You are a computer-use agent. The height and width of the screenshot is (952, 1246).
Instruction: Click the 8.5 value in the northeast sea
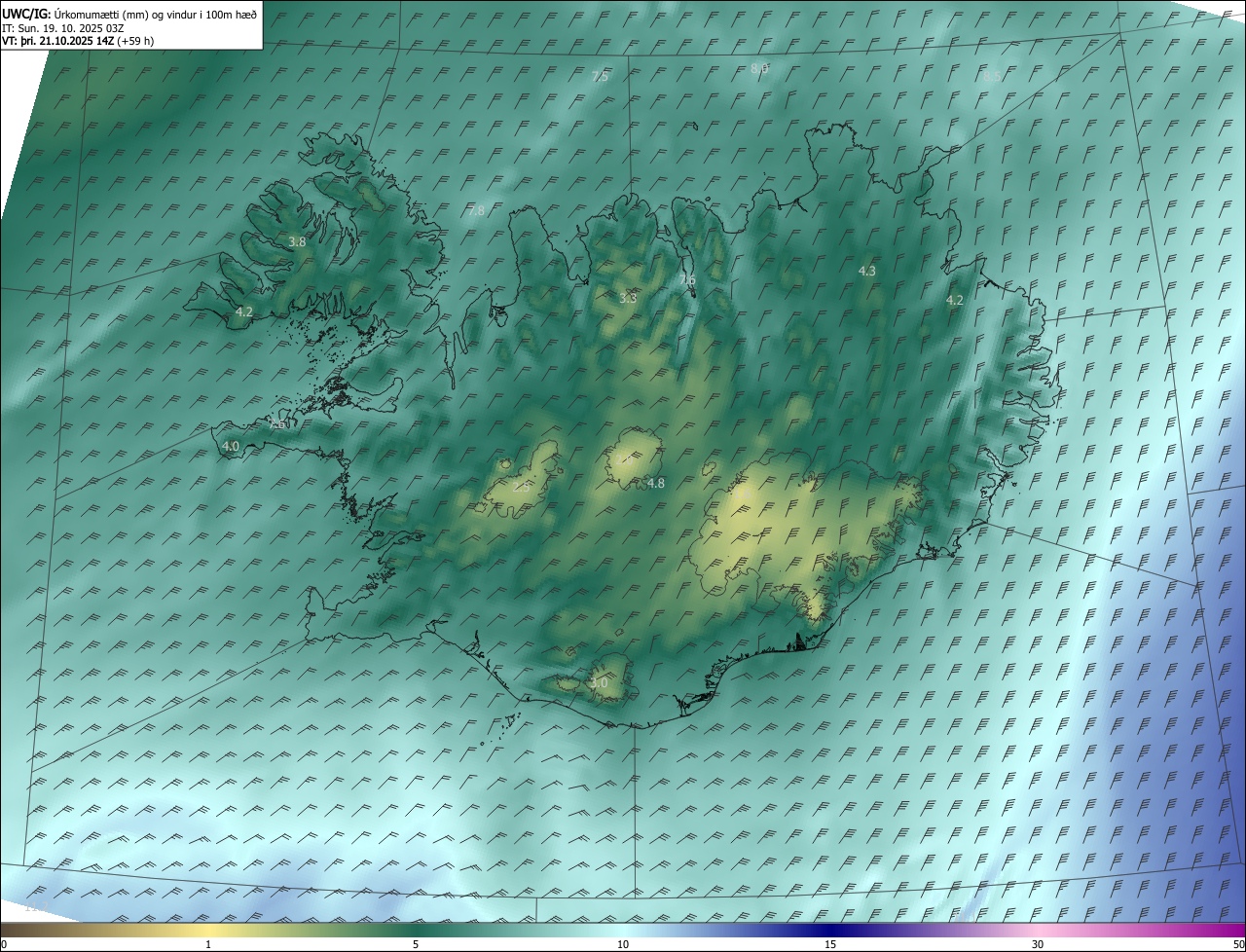click(991, 75)
